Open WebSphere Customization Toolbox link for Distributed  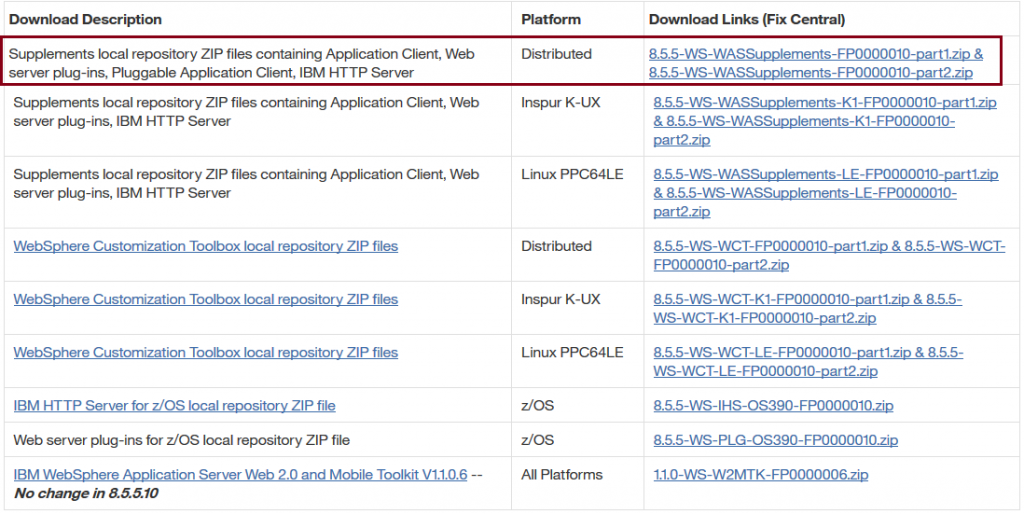(x=205, y=246)
